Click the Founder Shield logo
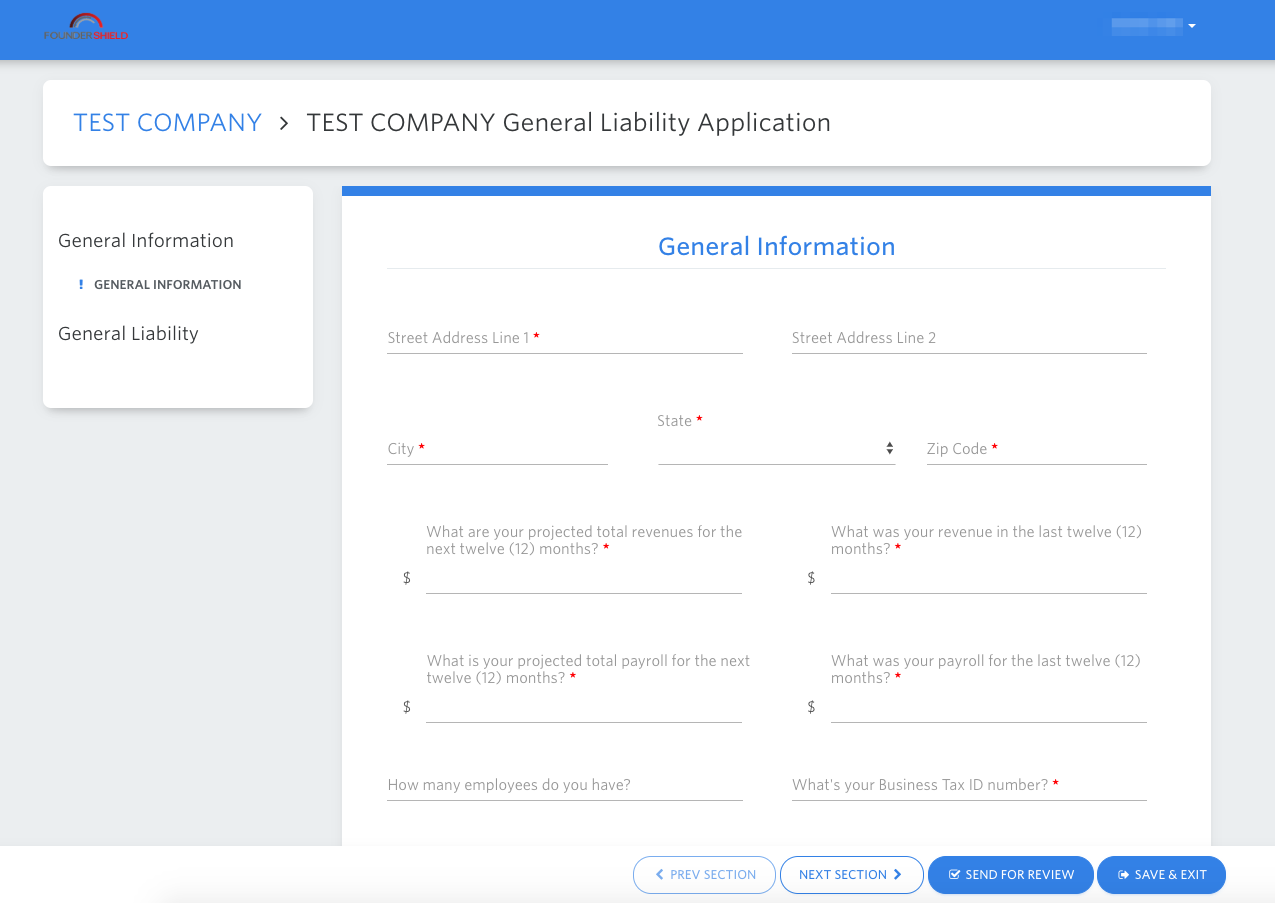The height and width of the screenshot is (903, 1275). pyautogui.click(x=86, y=28)
